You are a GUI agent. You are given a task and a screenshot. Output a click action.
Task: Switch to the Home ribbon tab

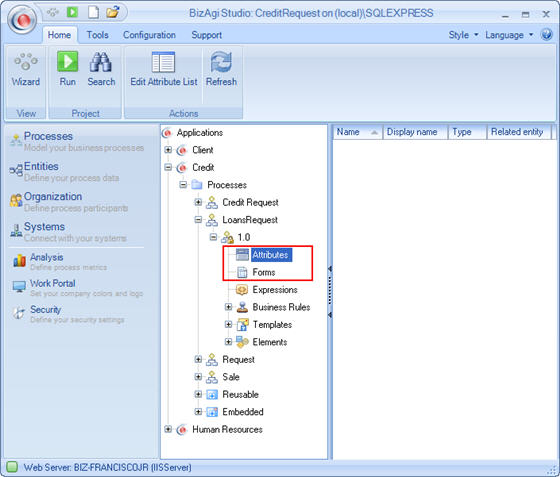pos(59,35)
